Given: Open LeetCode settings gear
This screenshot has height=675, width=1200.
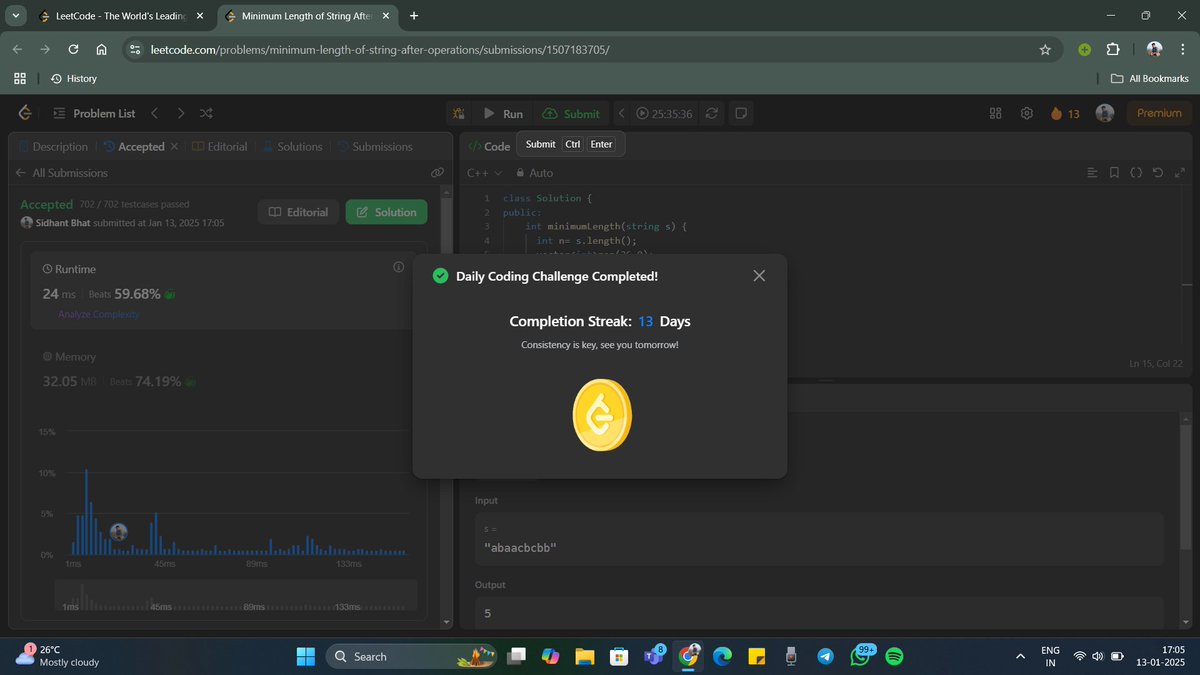Looking at the screenshot, I should pos(1026,113).
